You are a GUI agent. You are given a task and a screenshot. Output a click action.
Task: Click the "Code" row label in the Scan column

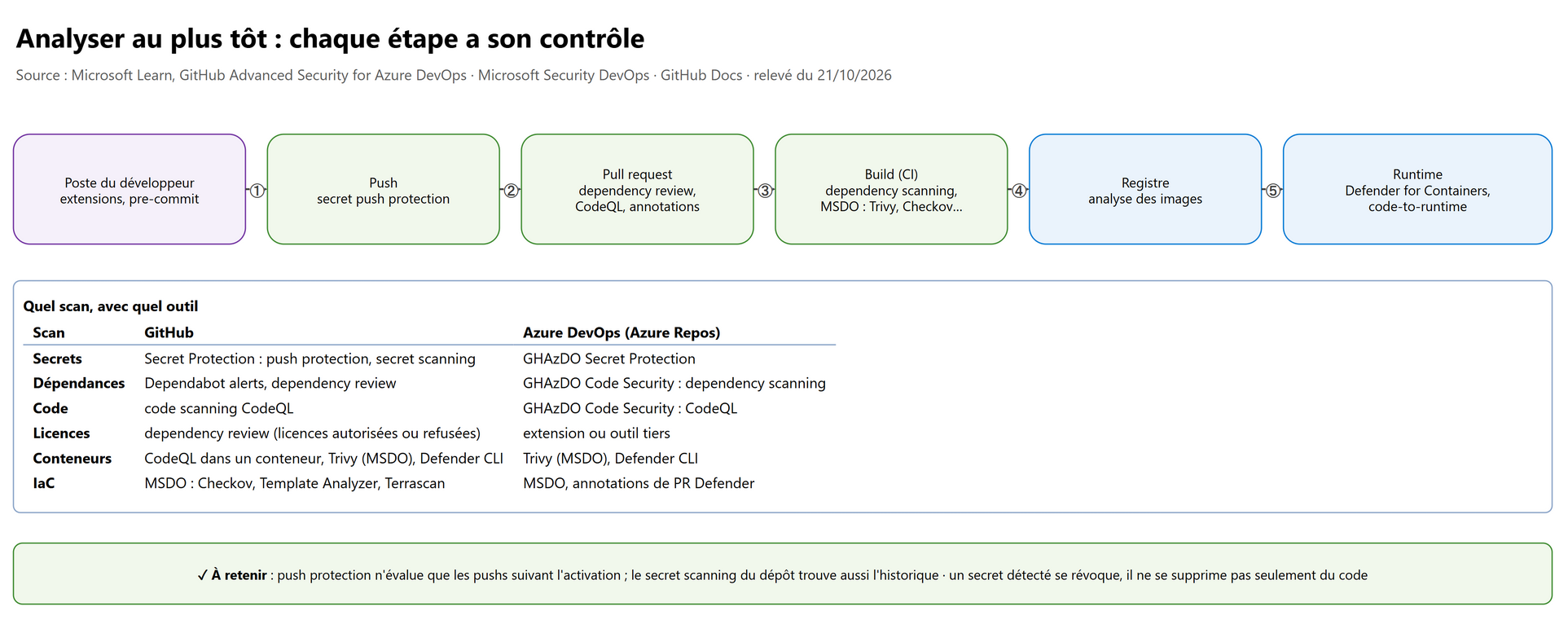51,408
